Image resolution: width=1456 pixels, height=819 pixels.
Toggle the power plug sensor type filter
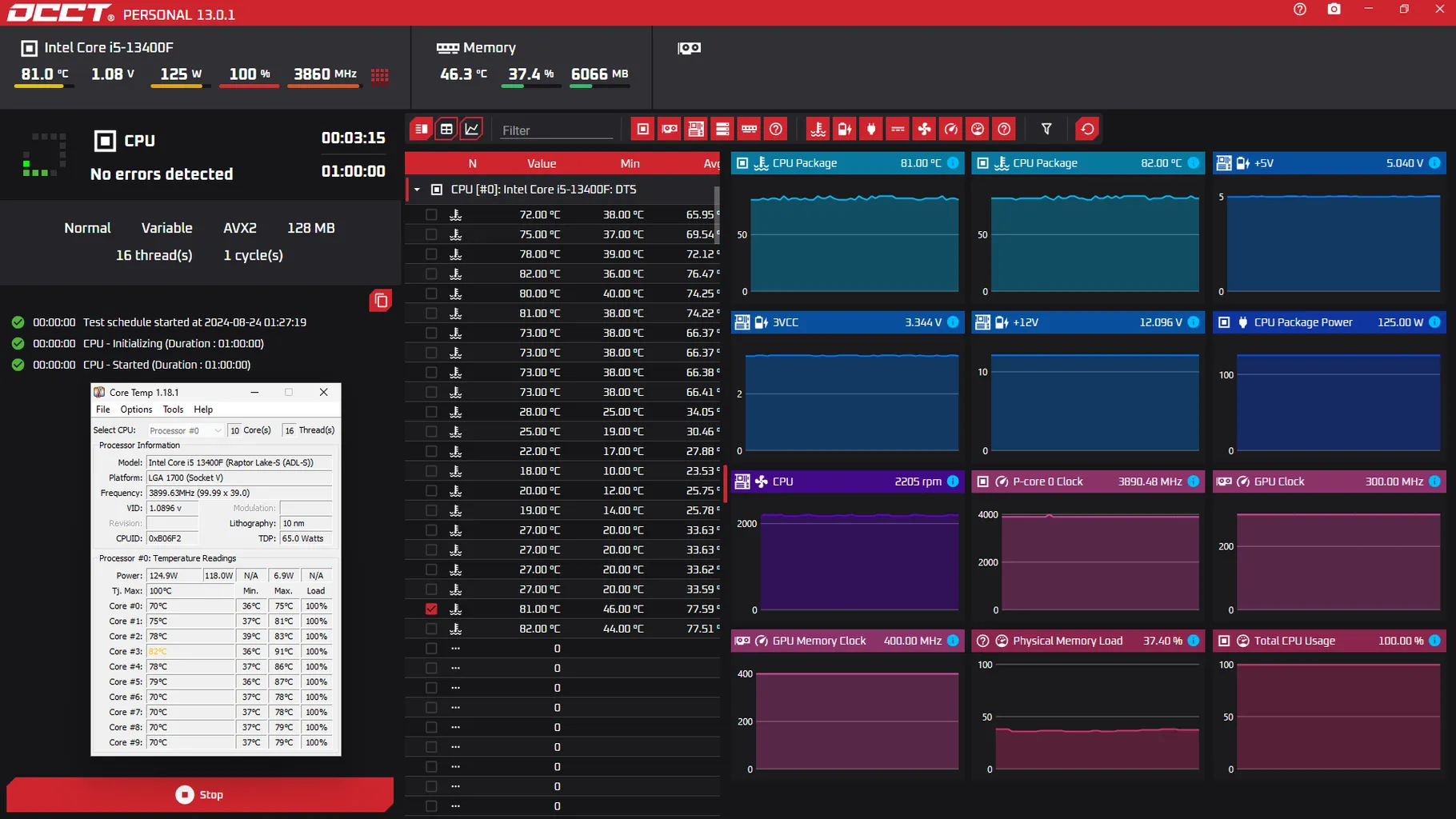click(x=870, y=129)
